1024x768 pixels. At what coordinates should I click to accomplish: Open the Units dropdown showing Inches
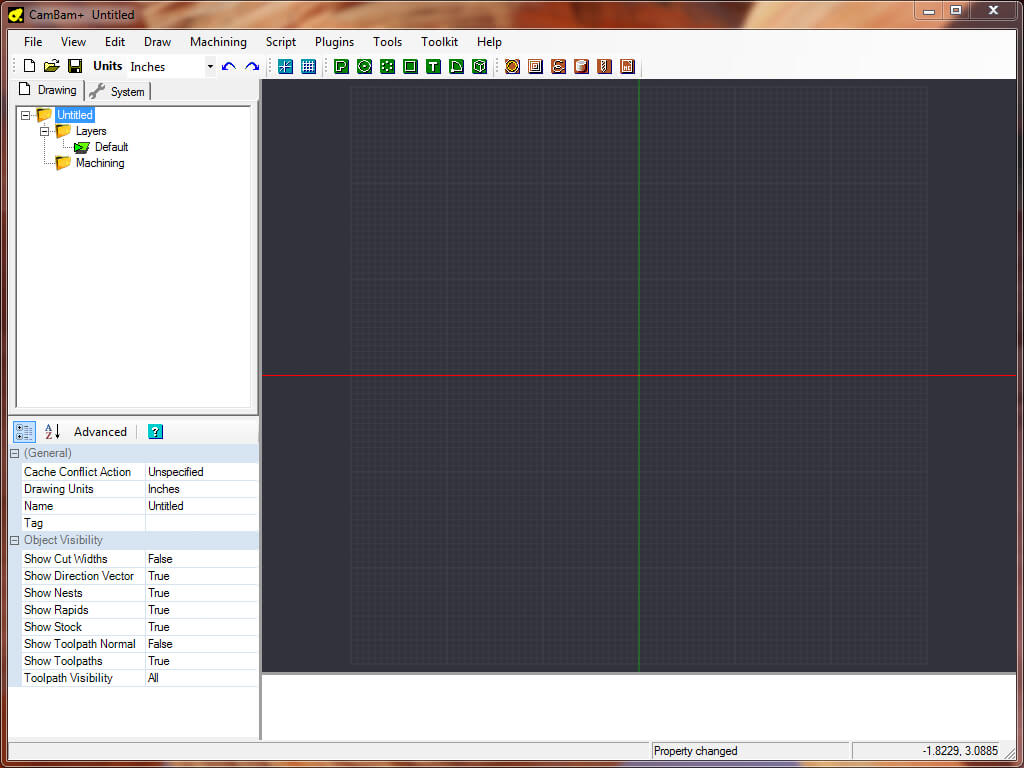click(210, 67)
